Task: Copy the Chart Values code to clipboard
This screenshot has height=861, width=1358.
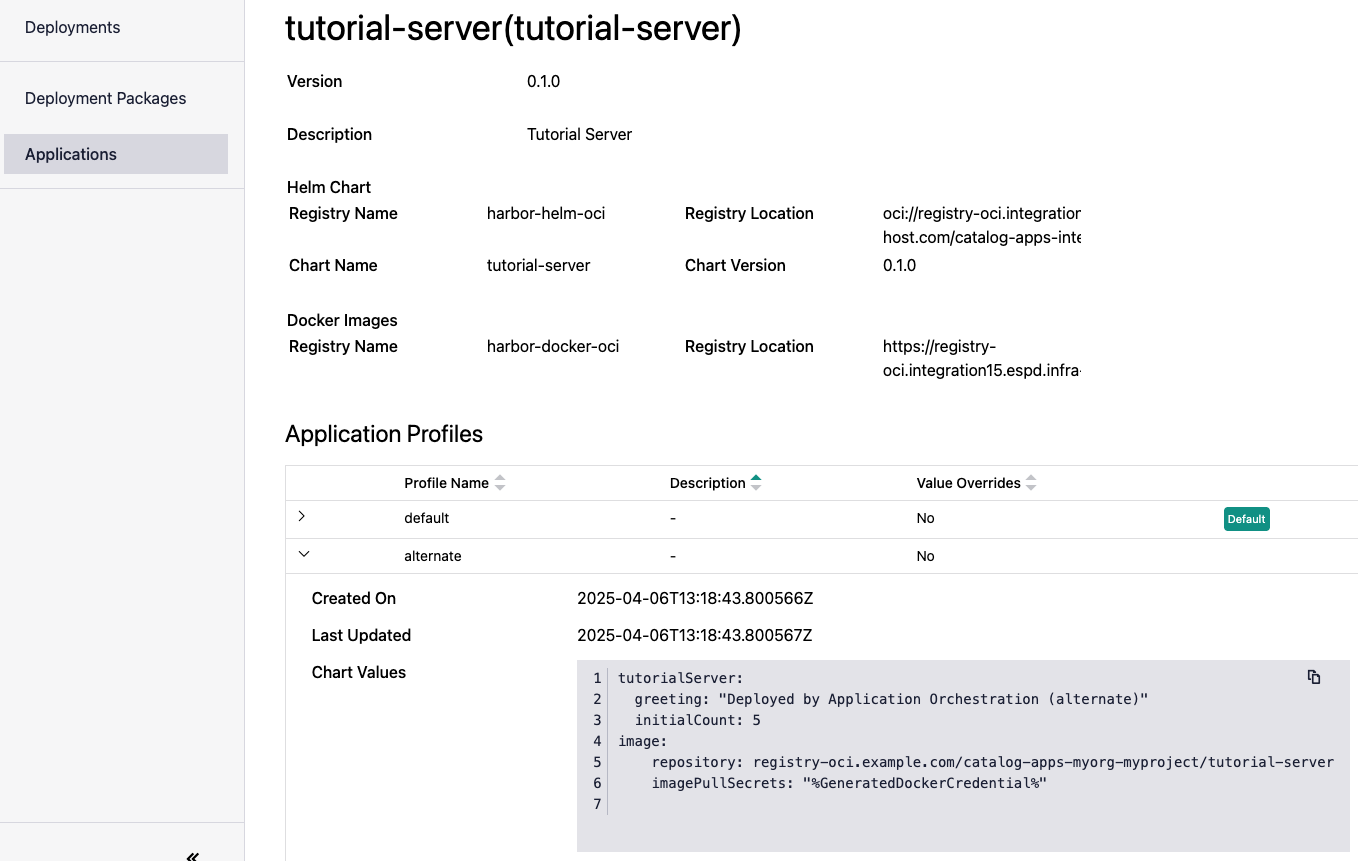Action: point(1313,677)
